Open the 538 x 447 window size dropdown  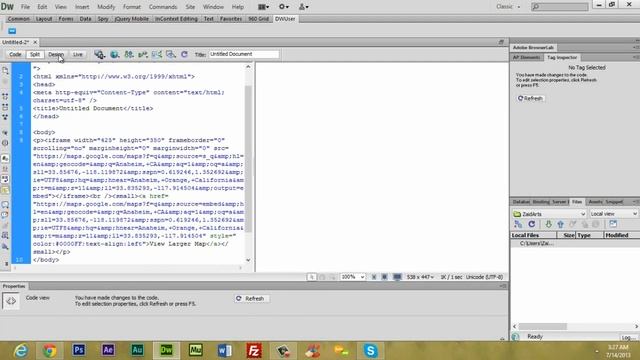(420, 277)
